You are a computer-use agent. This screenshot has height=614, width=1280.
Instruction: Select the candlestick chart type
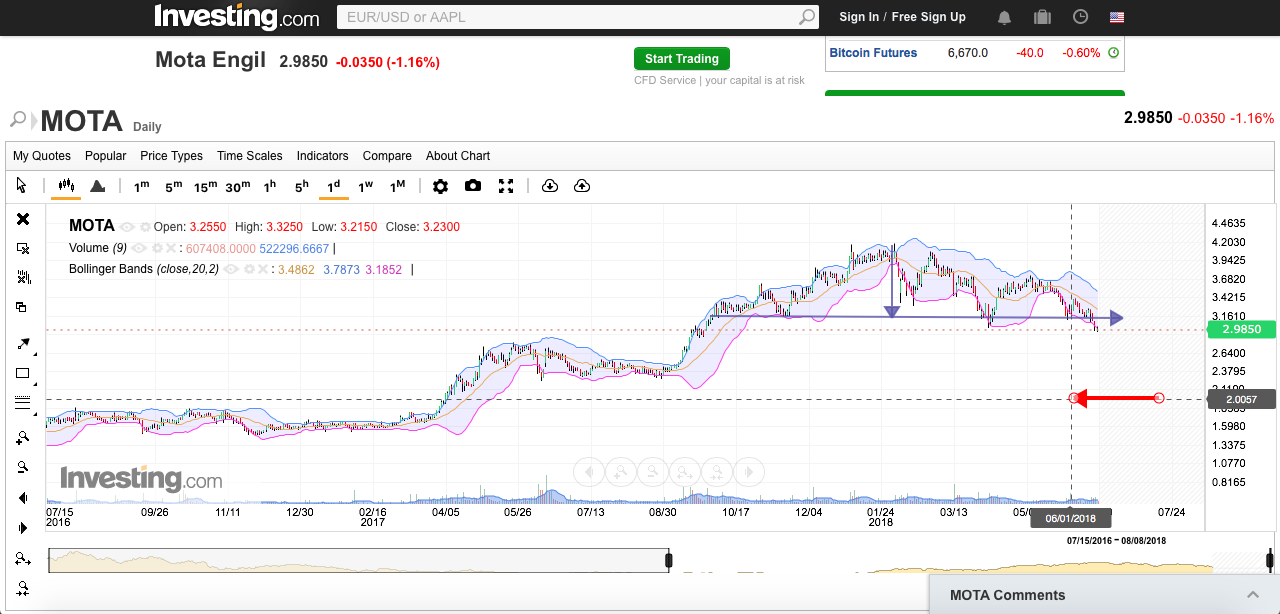coord(67,186)
